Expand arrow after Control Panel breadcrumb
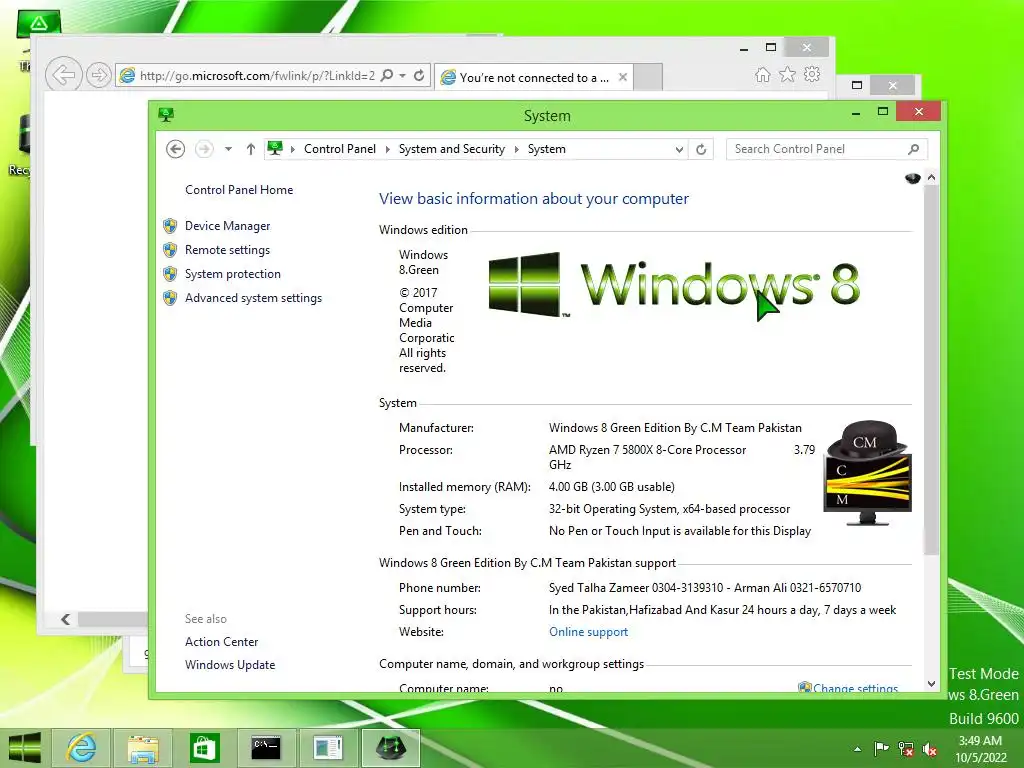This screenshot has width=1024, height=768. [387, 149]
